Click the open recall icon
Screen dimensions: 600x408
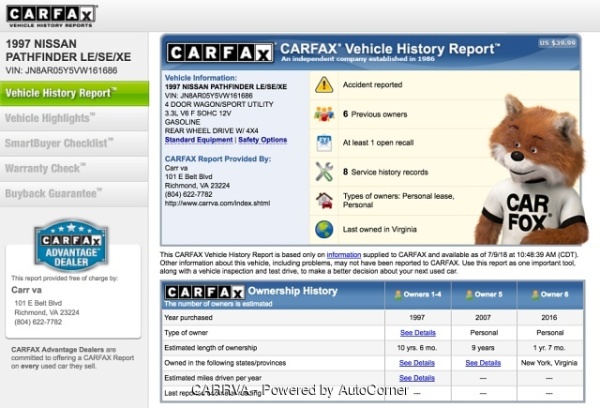[324, 142]
